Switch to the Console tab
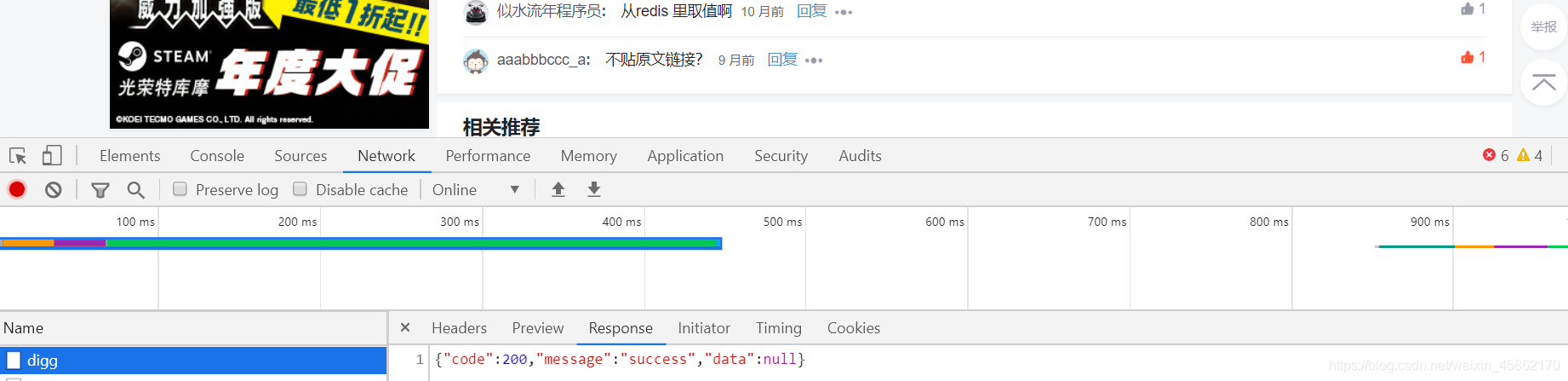 pos(217,156)
